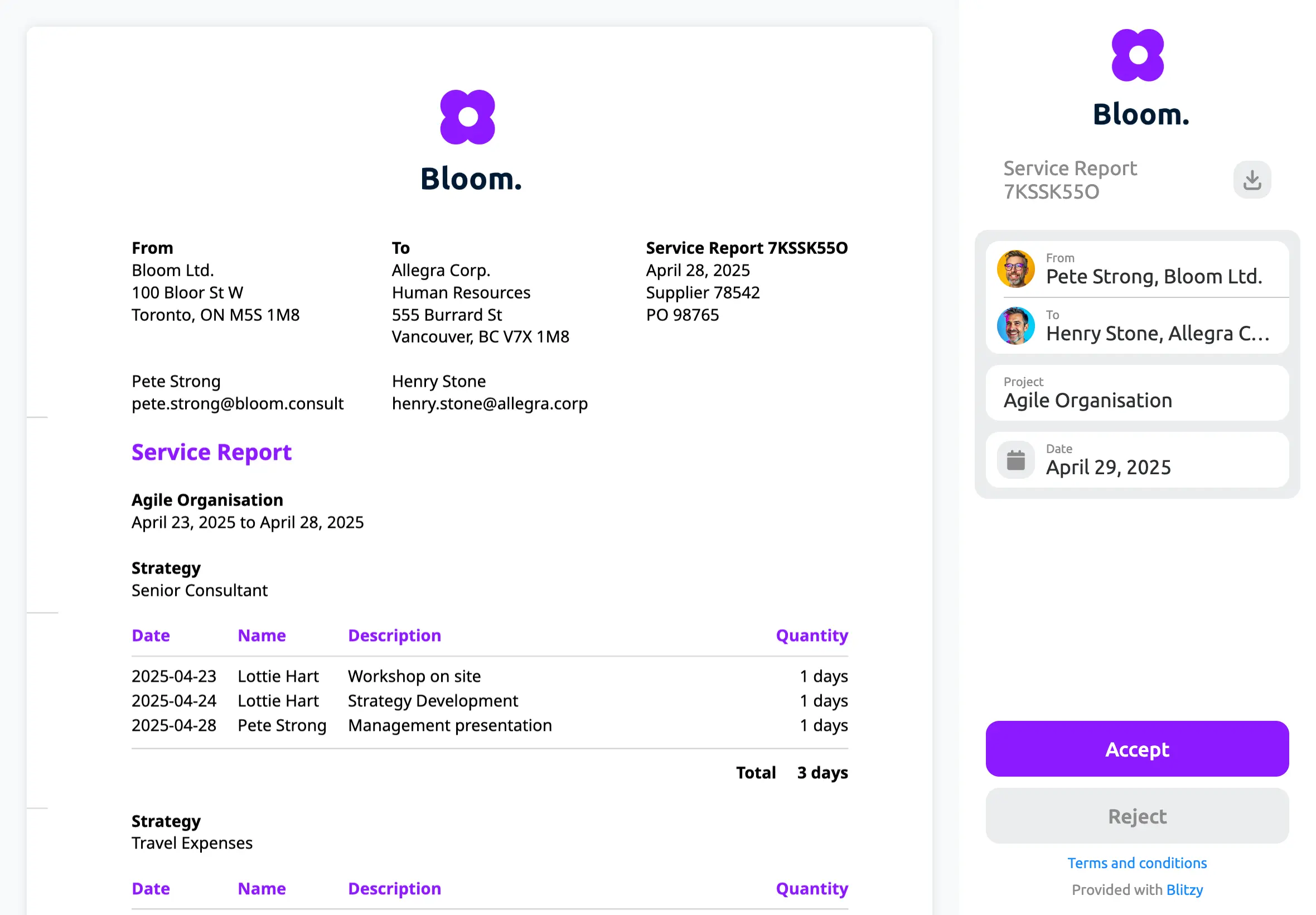Screen dimensions: 1316x915
Task: Click the Name column header in first table
Action: coord(262,635)
